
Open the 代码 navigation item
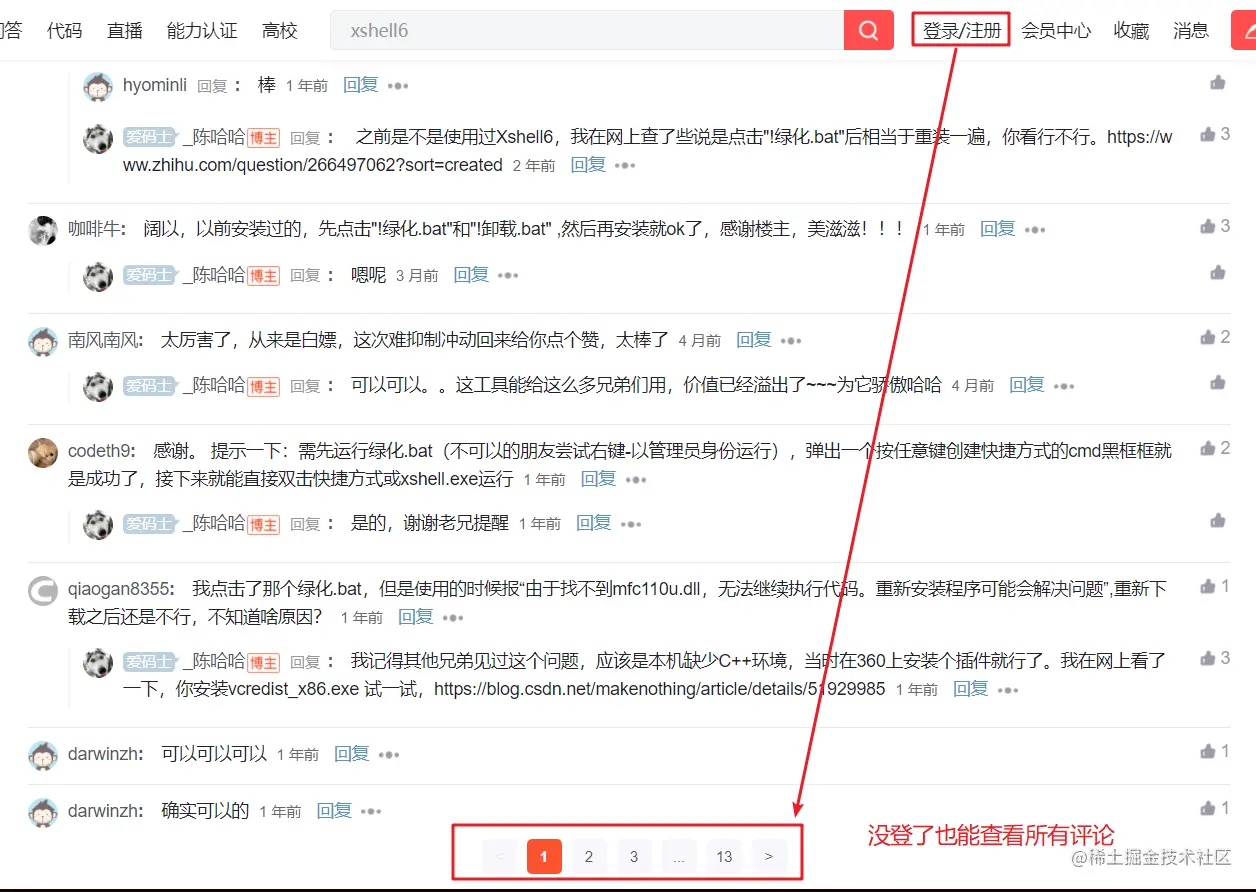[64, 30]
